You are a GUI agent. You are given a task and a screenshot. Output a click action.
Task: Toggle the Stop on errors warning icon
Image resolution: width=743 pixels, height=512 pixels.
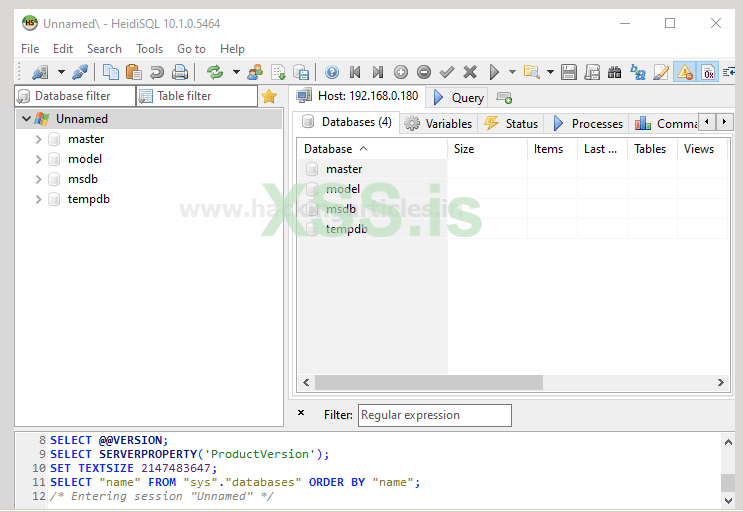685,72
